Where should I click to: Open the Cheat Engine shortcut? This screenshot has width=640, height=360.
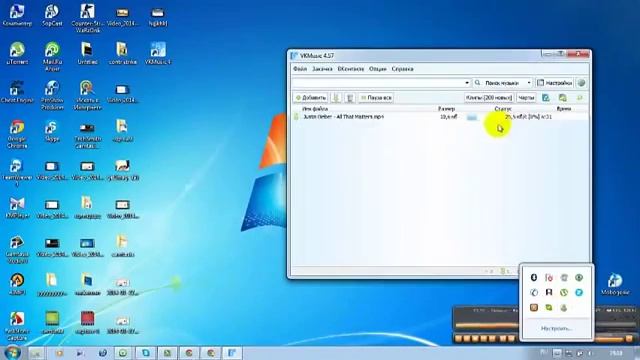point(17,92)
